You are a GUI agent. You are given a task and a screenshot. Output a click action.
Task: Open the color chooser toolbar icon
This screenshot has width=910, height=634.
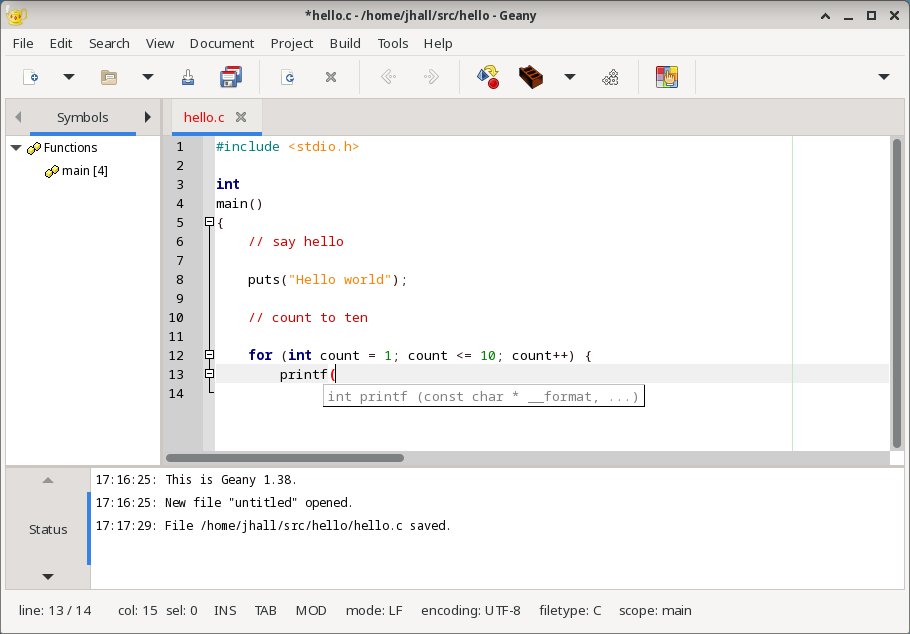tap(666, 77)
